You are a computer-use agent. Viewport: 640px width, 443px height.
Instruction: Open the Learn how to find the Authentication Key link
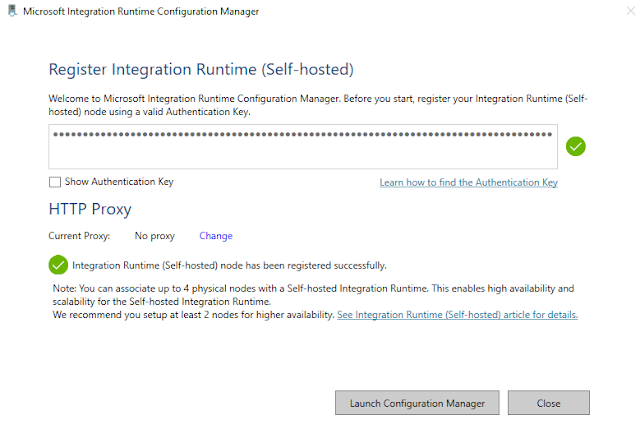(469, 183)
